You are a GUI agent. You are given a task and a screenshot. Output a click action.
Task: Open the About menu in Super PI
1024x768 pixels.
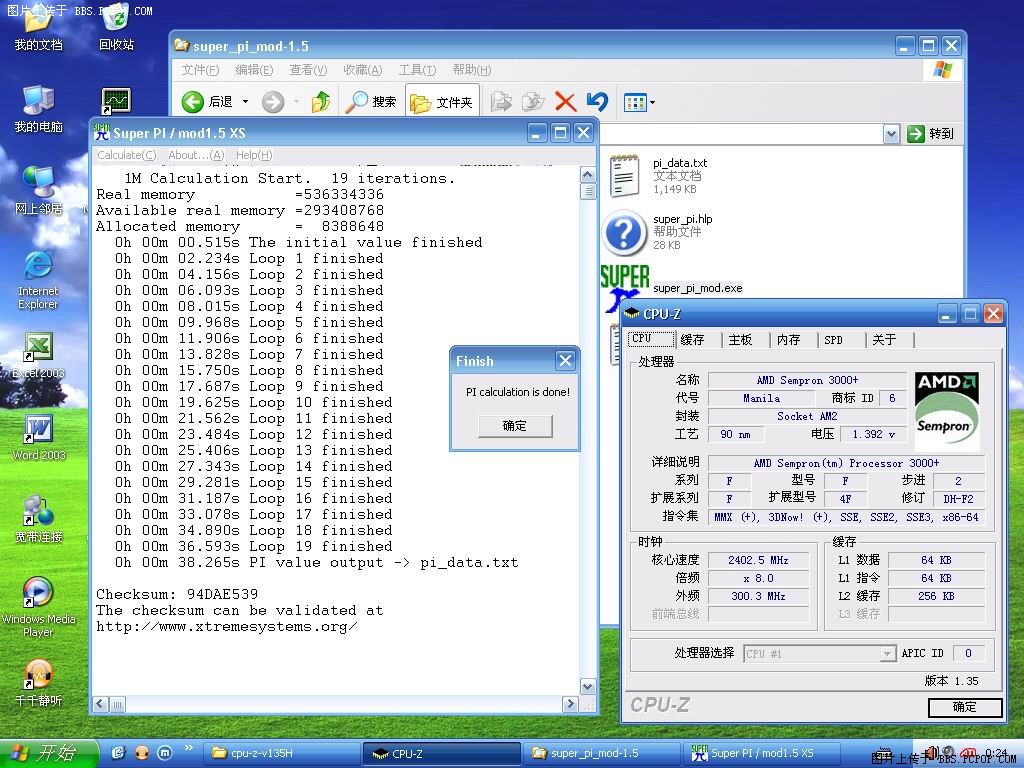pos(196,155)
